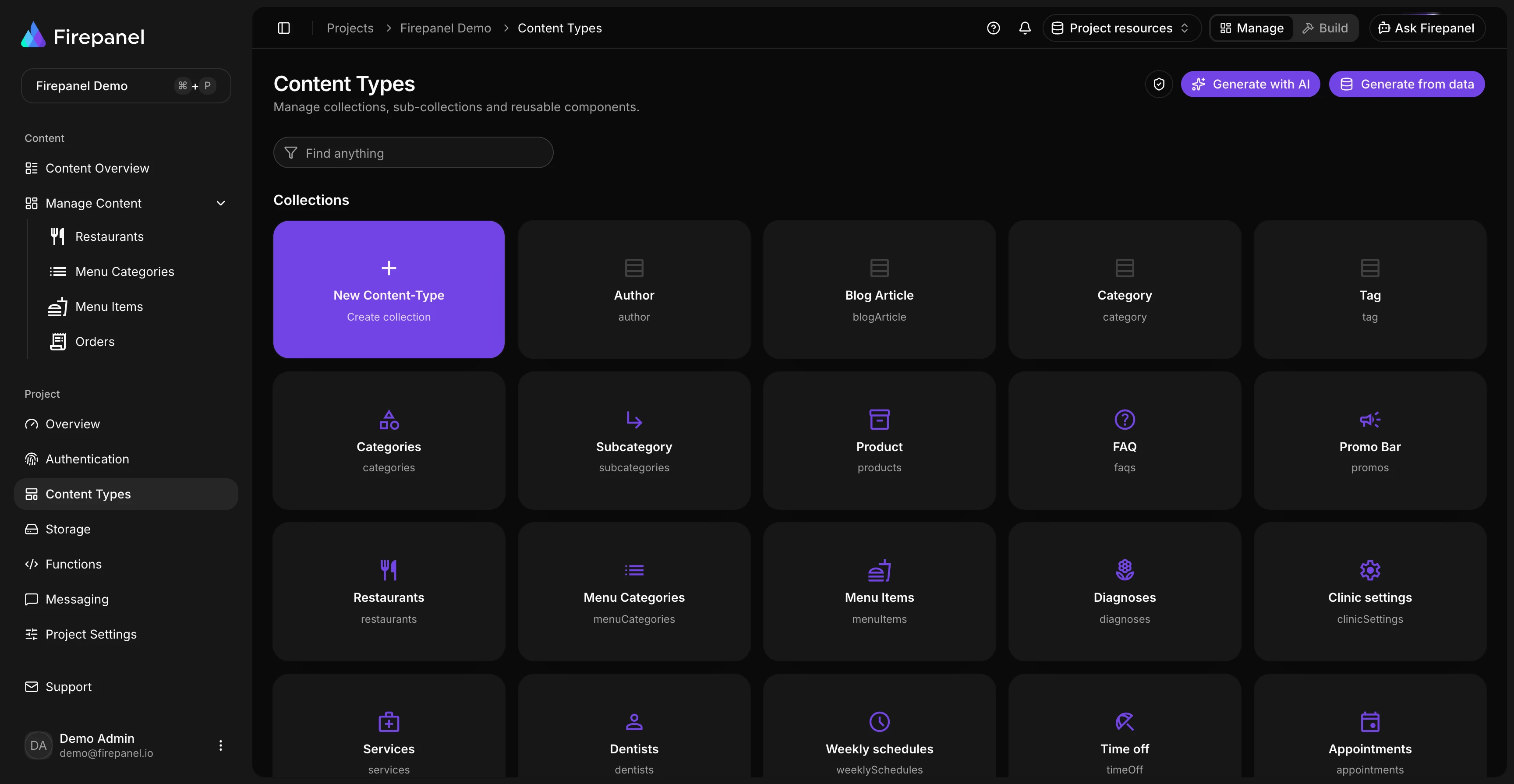This screenshot has width=1514, height=784.
Task: Click the Subcategory arrow icon
Action: tap(633, 420)
